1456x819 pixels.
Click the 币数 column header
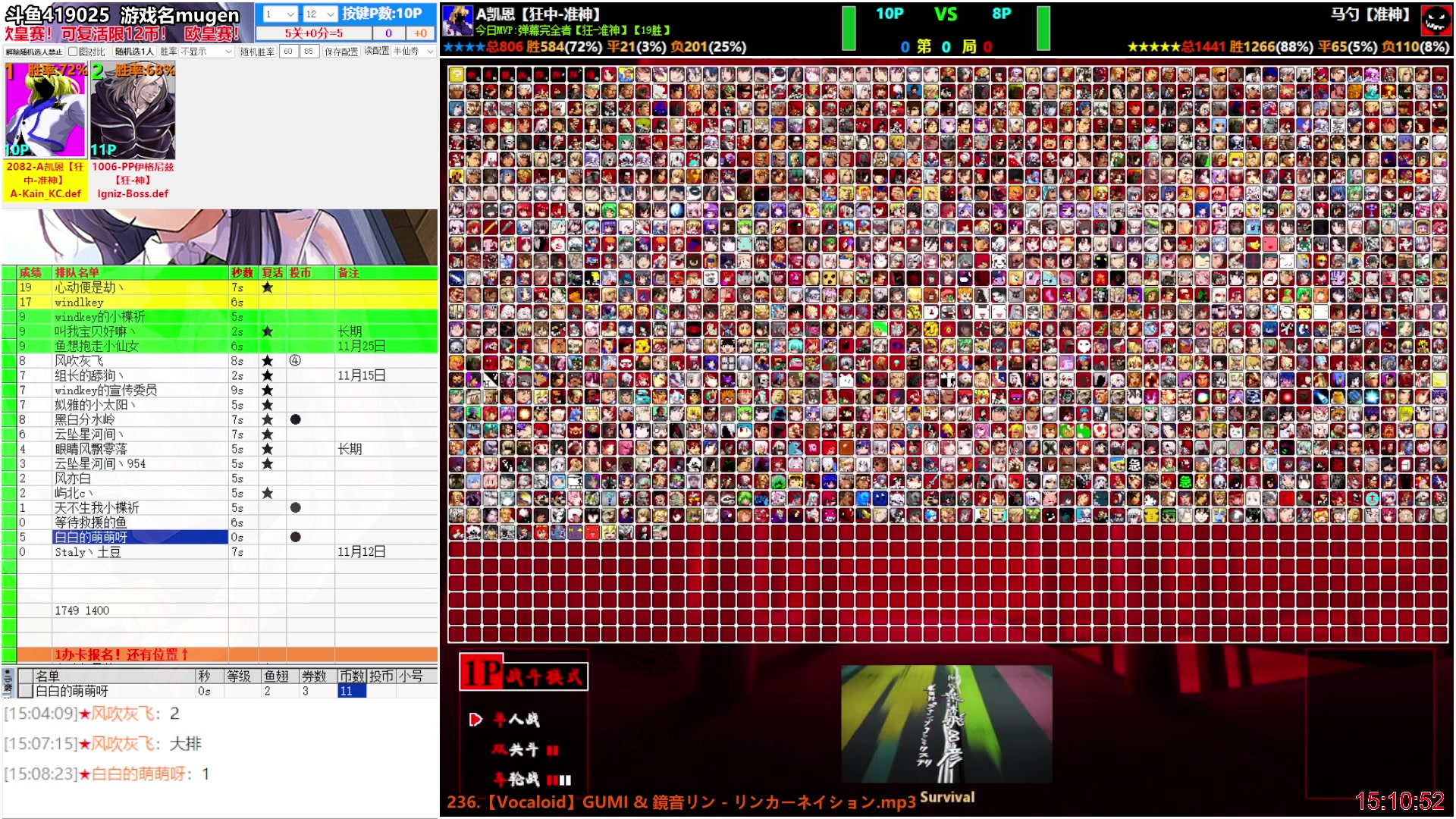351,676
